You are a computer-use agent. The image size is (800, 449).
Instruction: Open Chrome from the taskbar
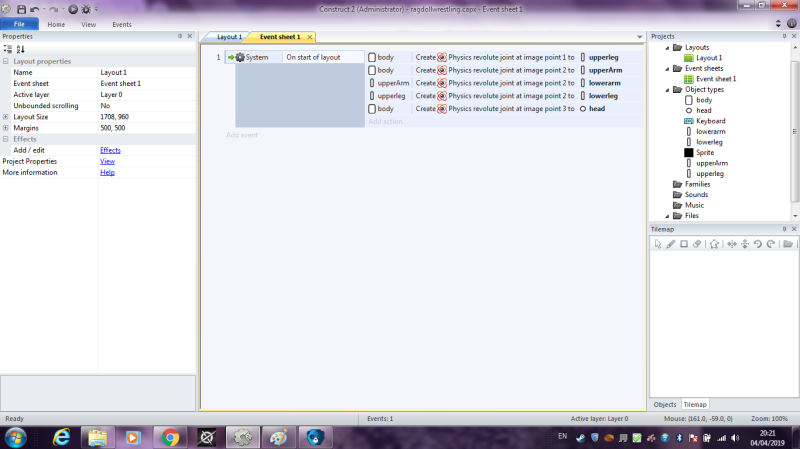(170, 437)
